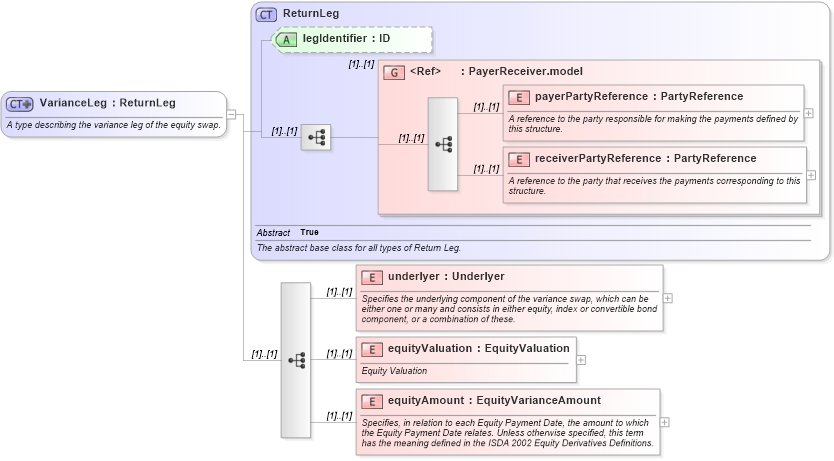The width and height of the screenshot is (834, 461).
Task: Click the sequence compositor inside PayerReceiver.model group
Action: (443, 144)
